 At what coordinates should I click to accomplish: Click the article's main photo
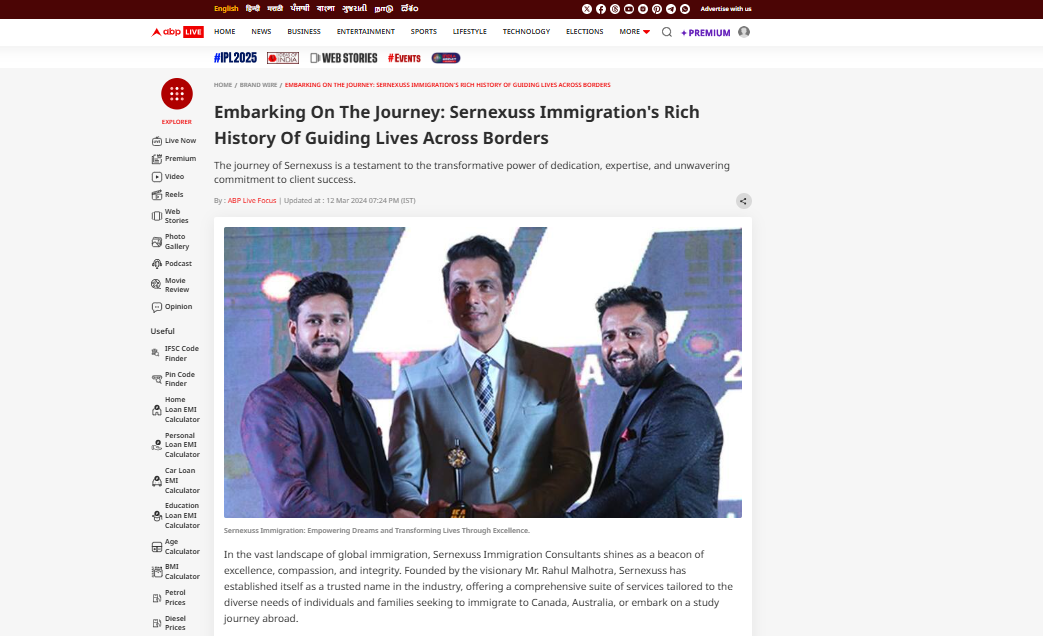coord(483,373)
